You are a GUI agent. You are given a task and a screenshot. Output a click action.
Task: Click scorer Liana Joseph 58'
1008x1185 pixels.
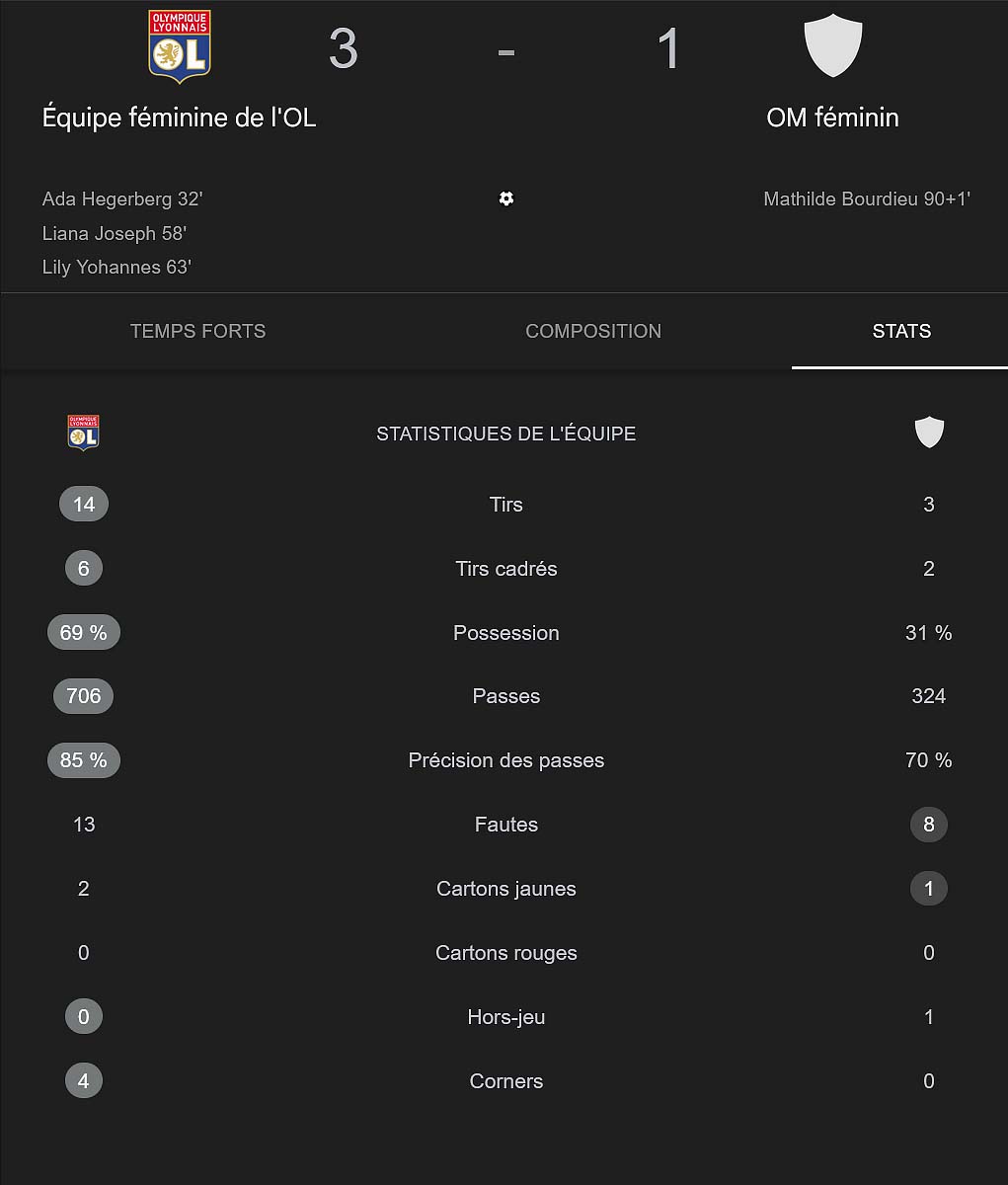tap(115, 233)
